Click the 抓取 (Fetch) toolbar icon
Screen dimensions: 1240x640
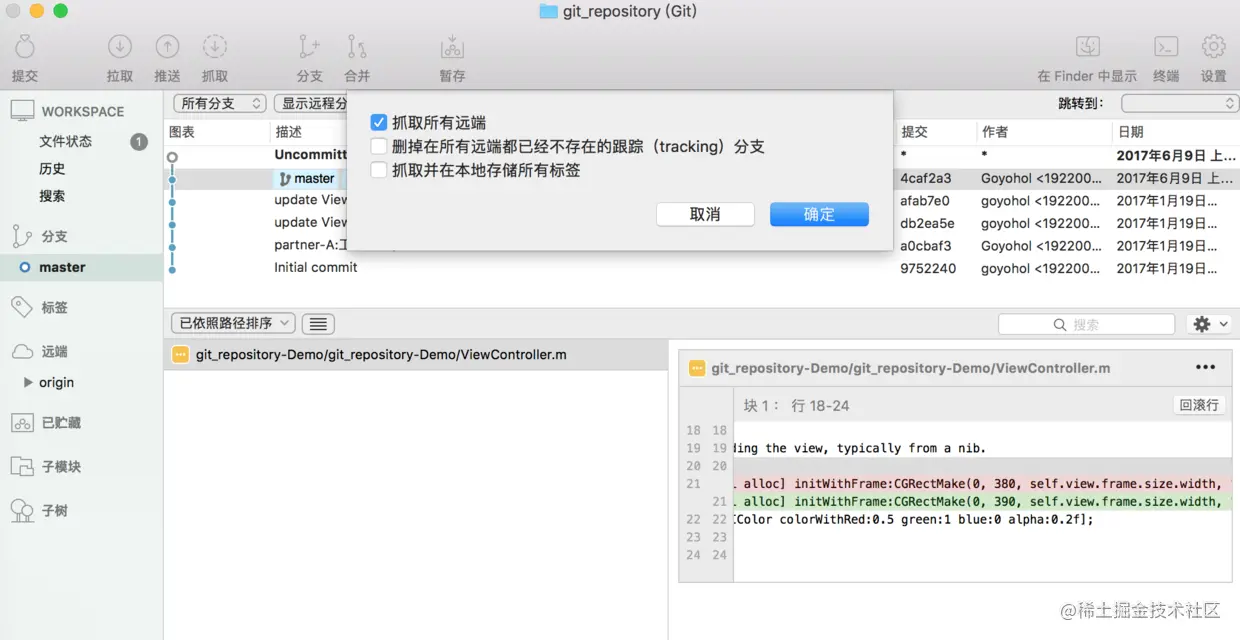215,47
